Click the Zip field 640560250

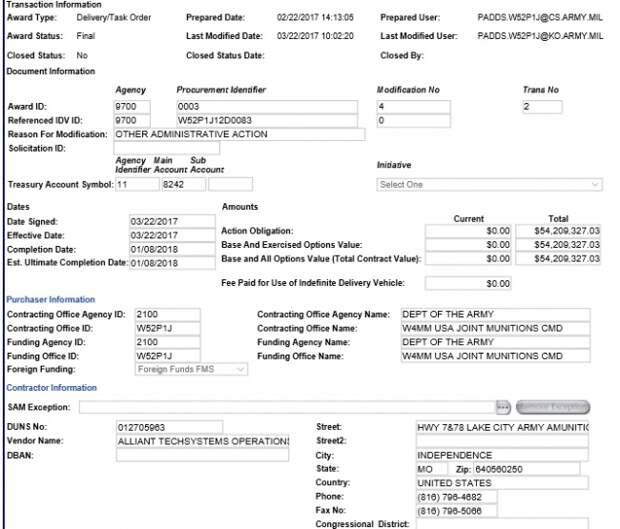point(527,469)
